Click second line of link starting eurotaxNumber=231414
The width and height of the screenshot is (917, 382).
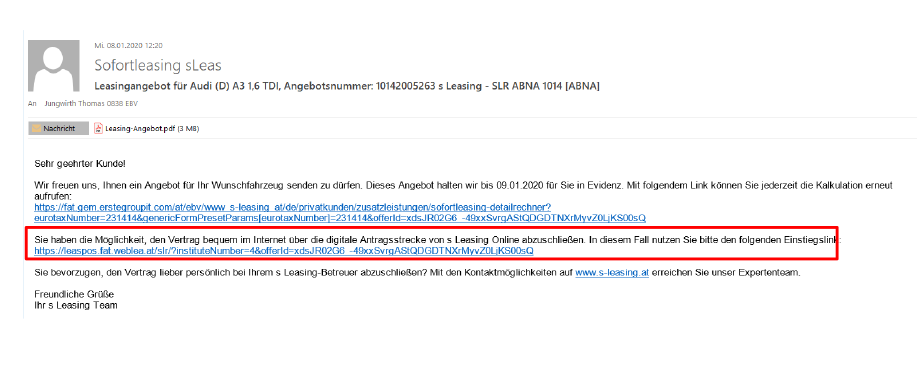point(340,218)
